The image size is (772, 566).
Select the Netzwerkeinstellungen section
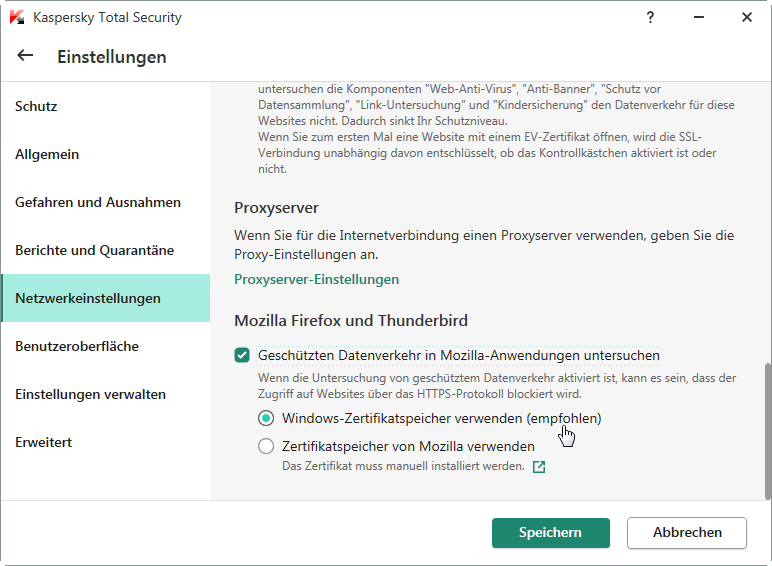[106, 298]
